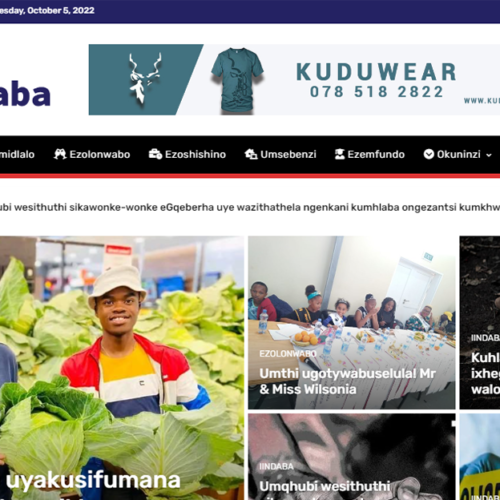Open the Ezoshishino menu item
The height and width of the screenshot is (500, 500).
(x=195, y=154)
